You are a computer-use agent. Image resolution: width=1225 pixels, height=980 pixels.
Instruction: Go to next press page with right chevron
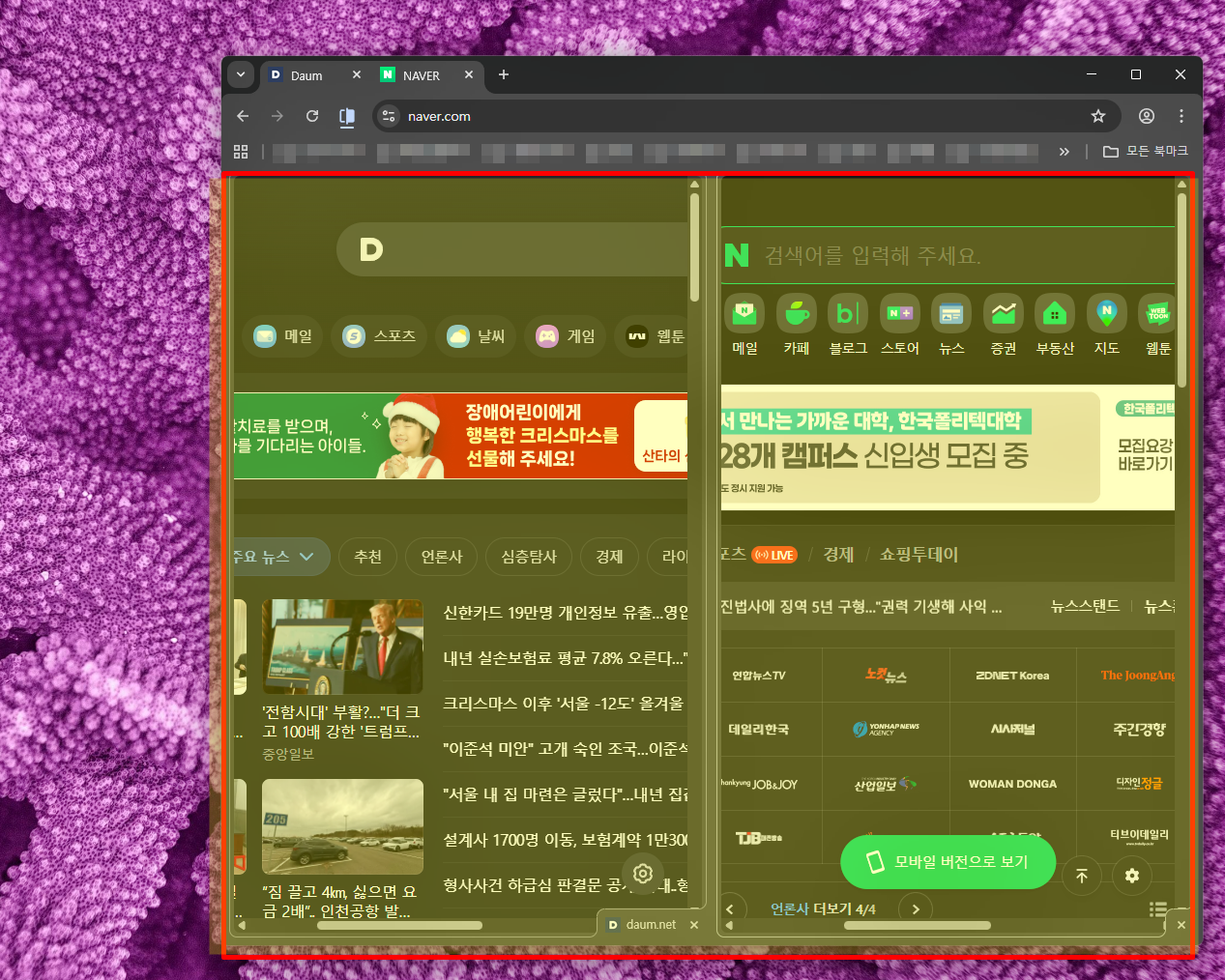(x=916, y=909)
